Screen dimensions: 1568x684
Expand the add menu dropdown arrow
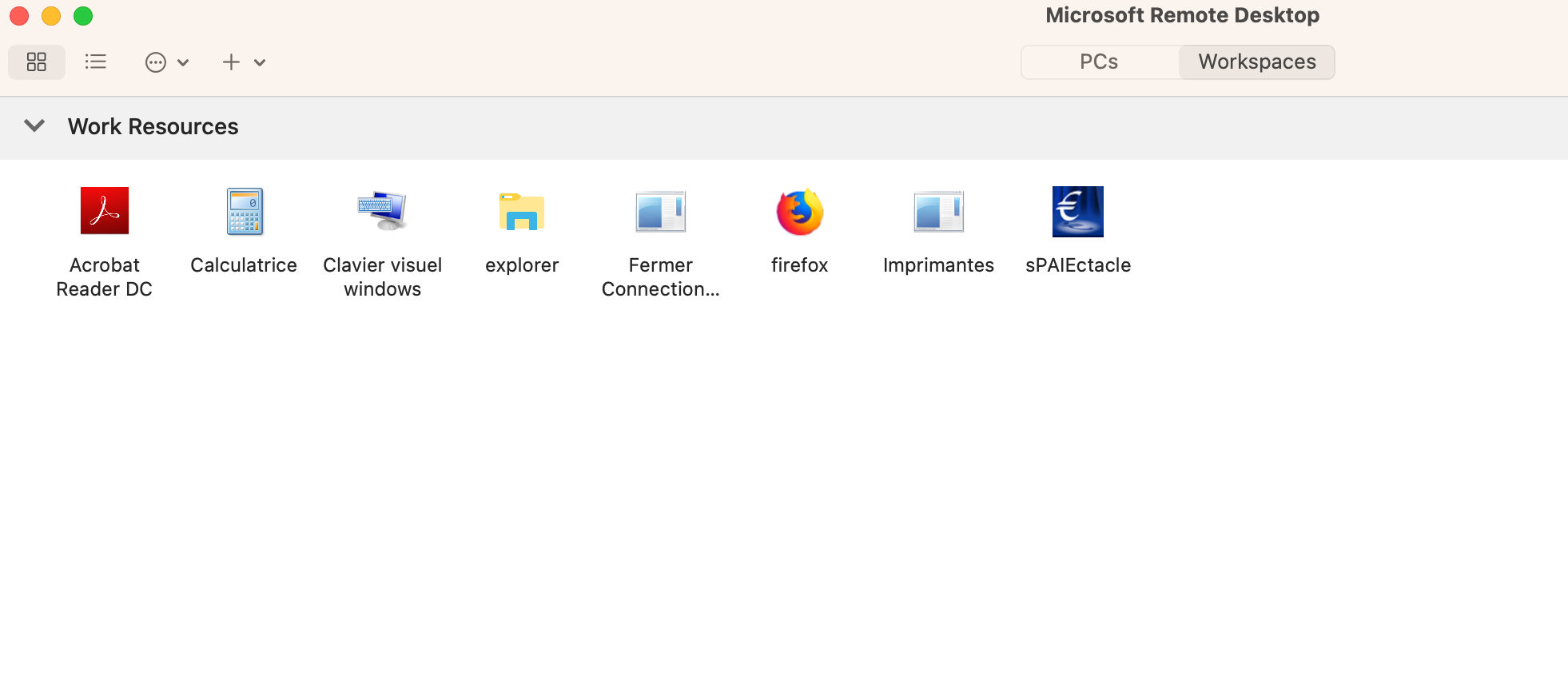[x=260, y=62]
